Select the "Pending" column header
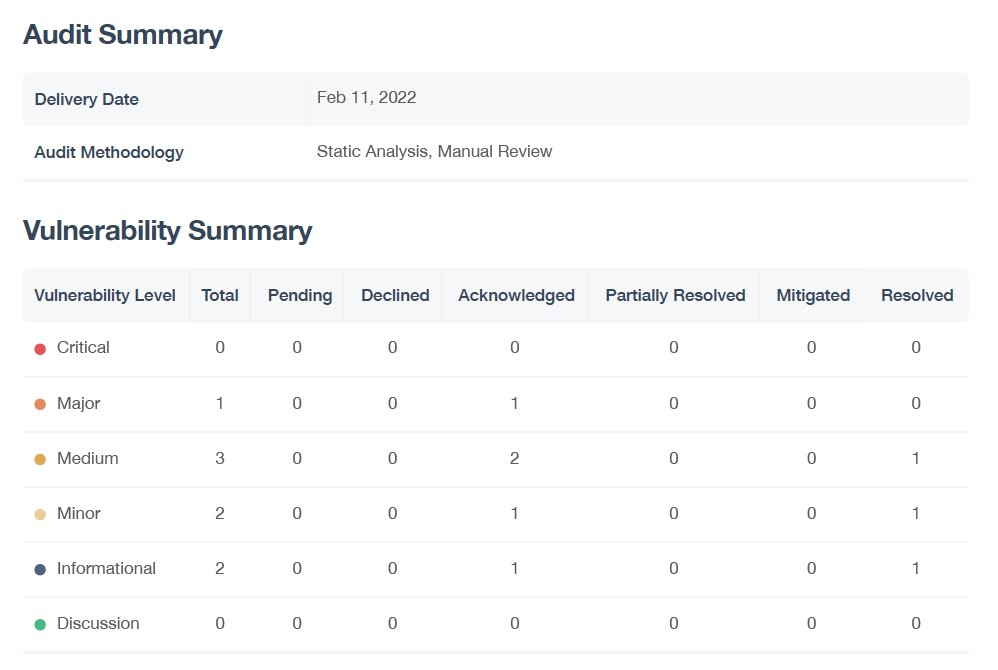 point(300,295)
